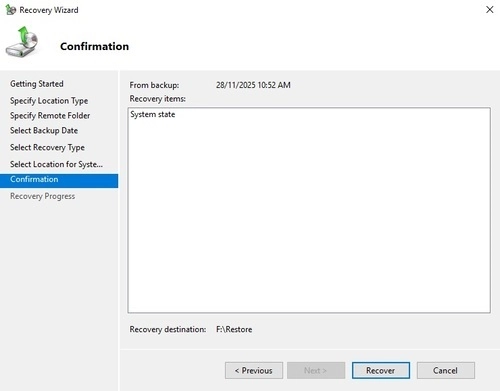Select the Getting Started step
Viewport: 500px width, 391px height.
point(37,84)
